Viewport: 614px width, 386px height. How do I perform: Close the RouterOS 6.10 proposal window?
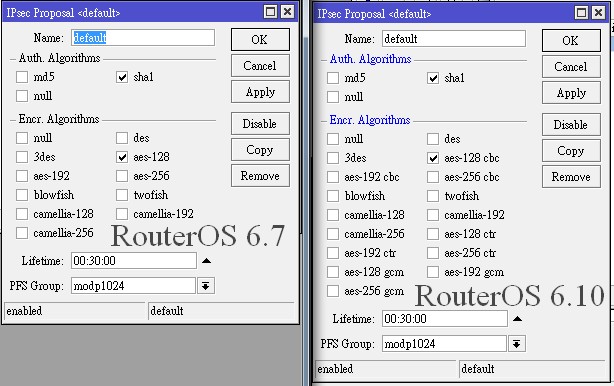point(599,13)
